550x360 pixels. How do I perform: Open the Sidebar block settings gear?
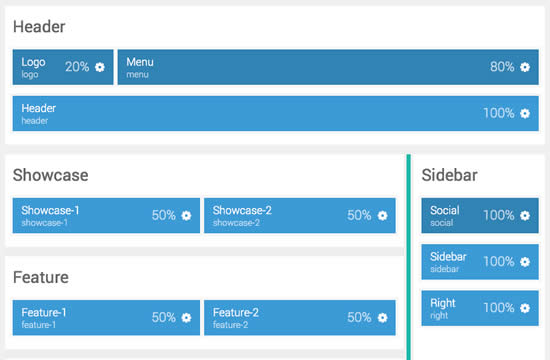(x=525, y=262)
